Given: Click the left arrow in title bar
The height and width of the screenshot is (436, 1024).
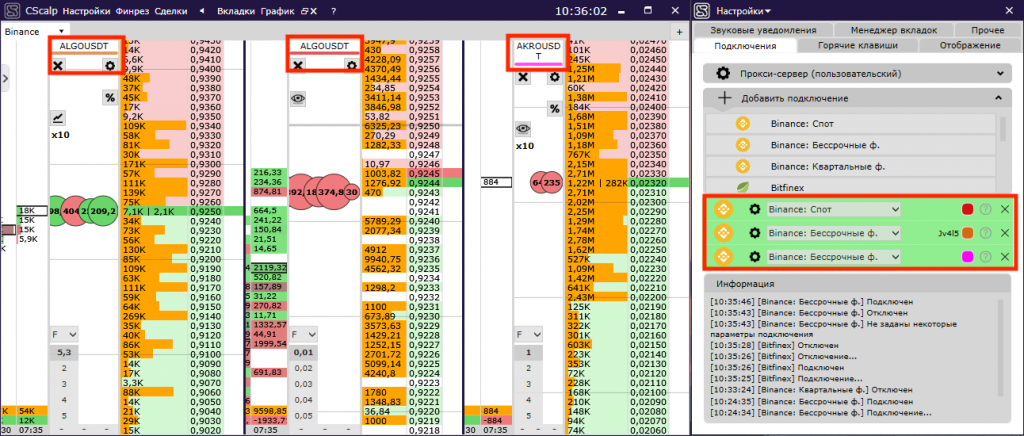Looking at the screenshot, I should (201, 11).
